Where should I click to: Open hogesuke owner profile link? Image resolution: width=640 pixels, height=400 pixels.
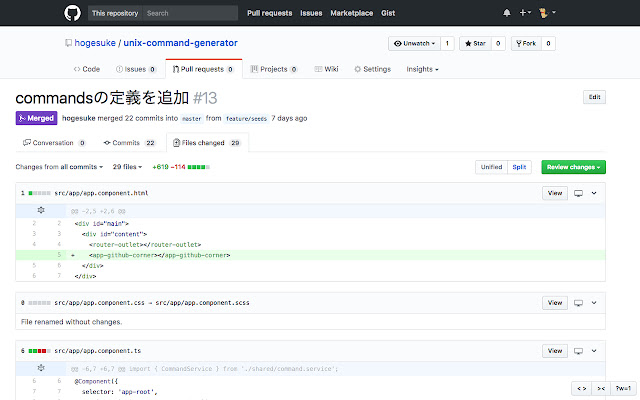pos(95,43)
